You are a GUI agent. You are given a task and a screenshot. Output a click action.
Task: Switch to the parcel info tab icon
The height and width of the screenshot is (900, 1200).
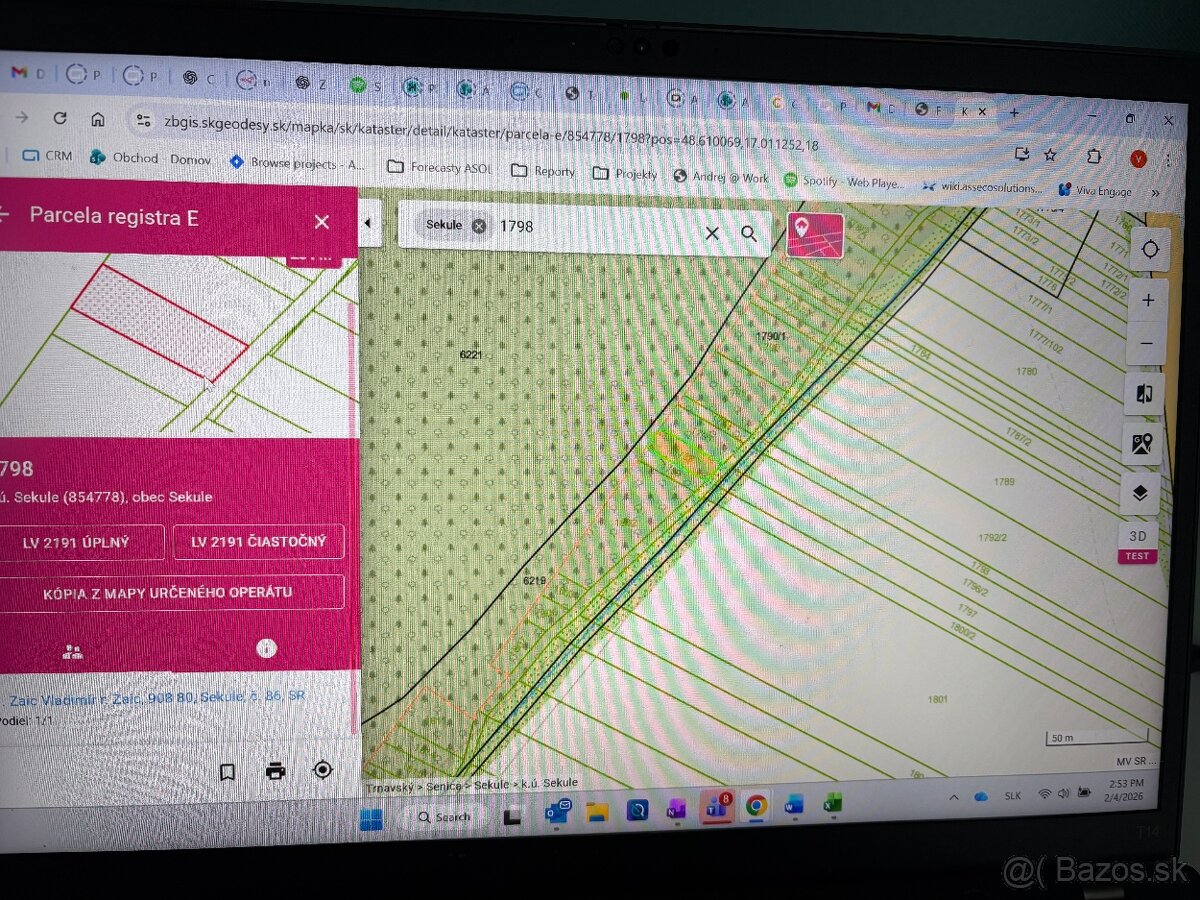(x=266, y=648)
